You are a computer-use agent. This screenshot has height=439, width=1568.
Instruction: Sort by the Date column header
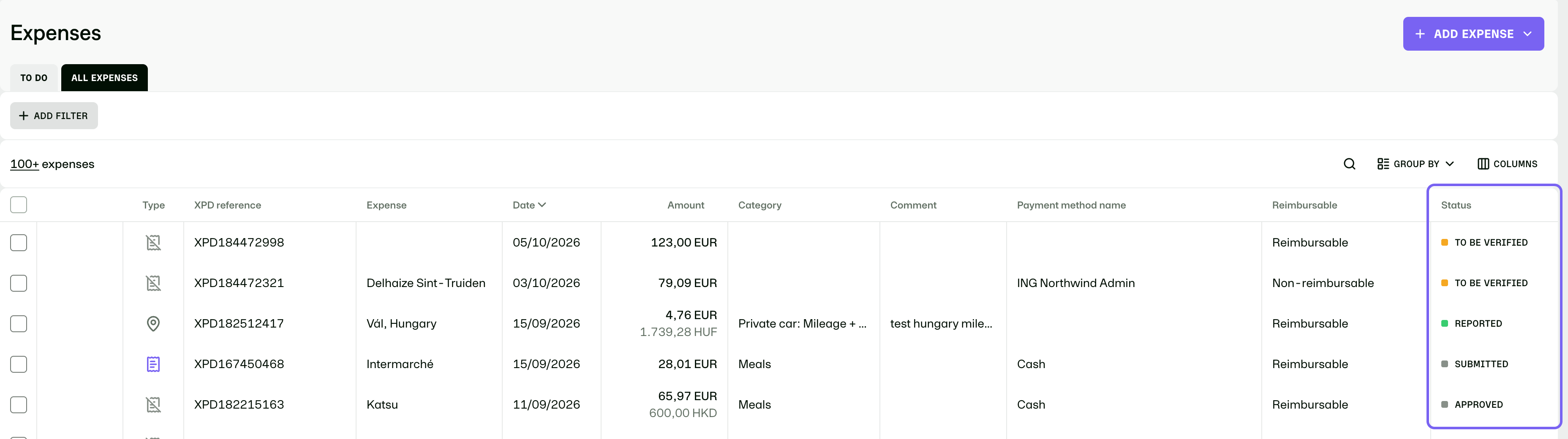coord(529,206)
